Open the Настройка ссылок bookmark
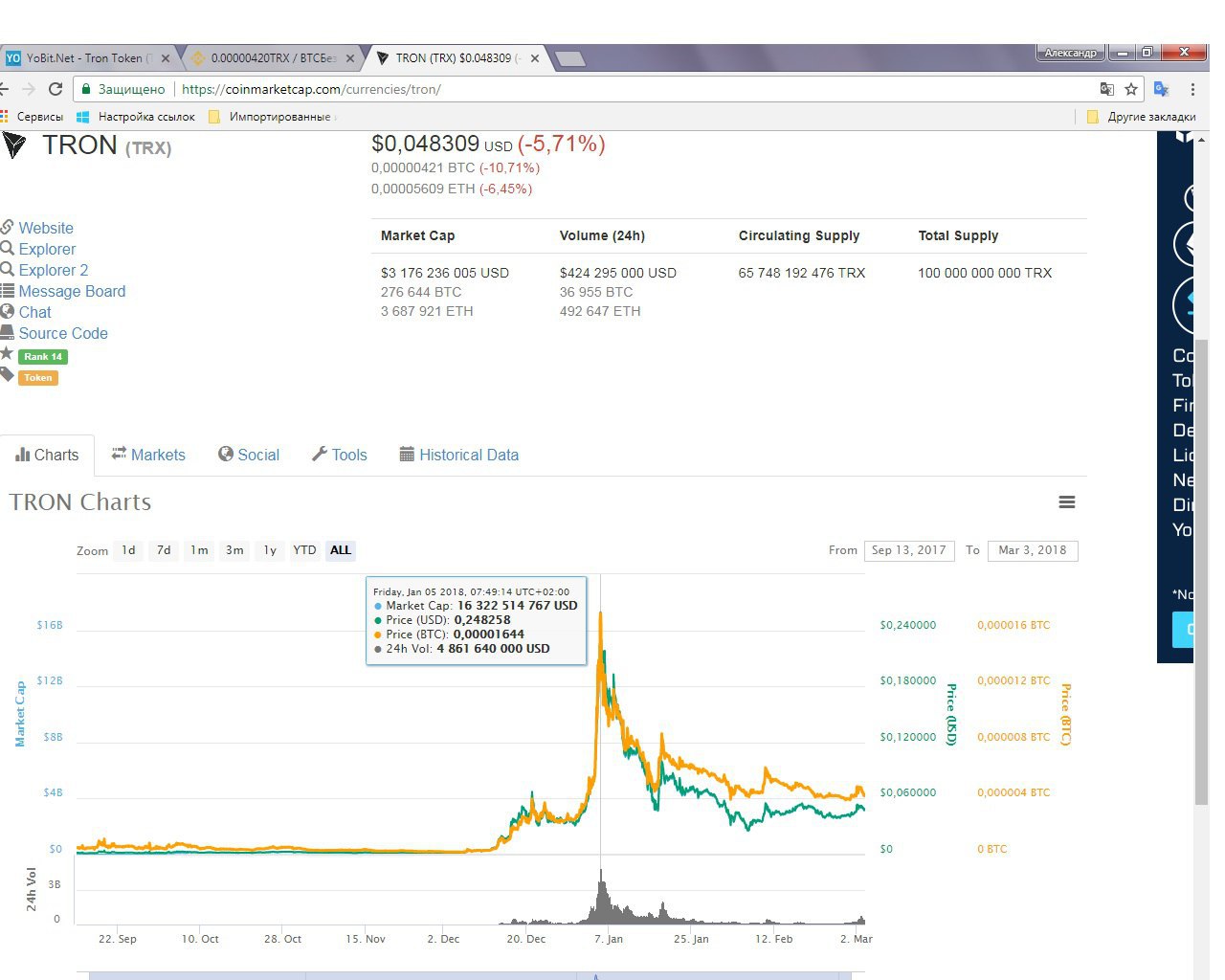Viewport: 1225px width, 980px height. pyautogui.click(x=136, y=117)
